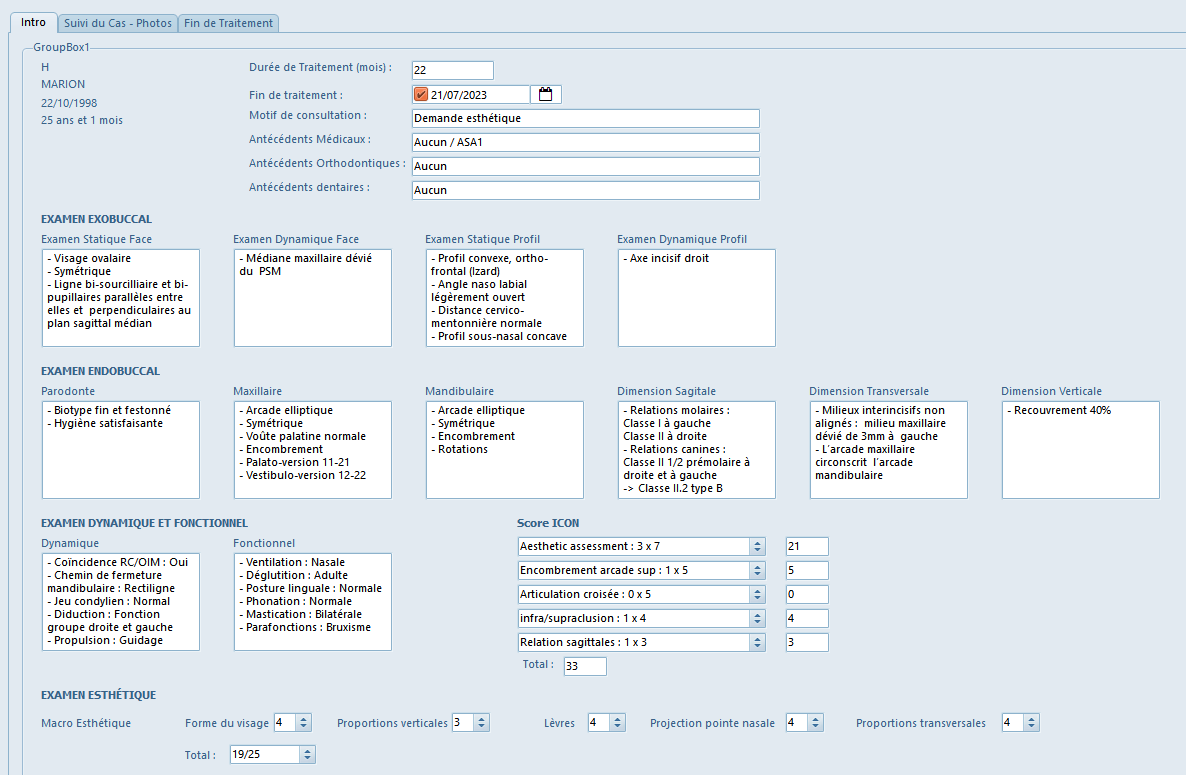This screenshot has height=775, width=1186.
Task: Click the Motif de consultation field
Action: tap(585, 118)
